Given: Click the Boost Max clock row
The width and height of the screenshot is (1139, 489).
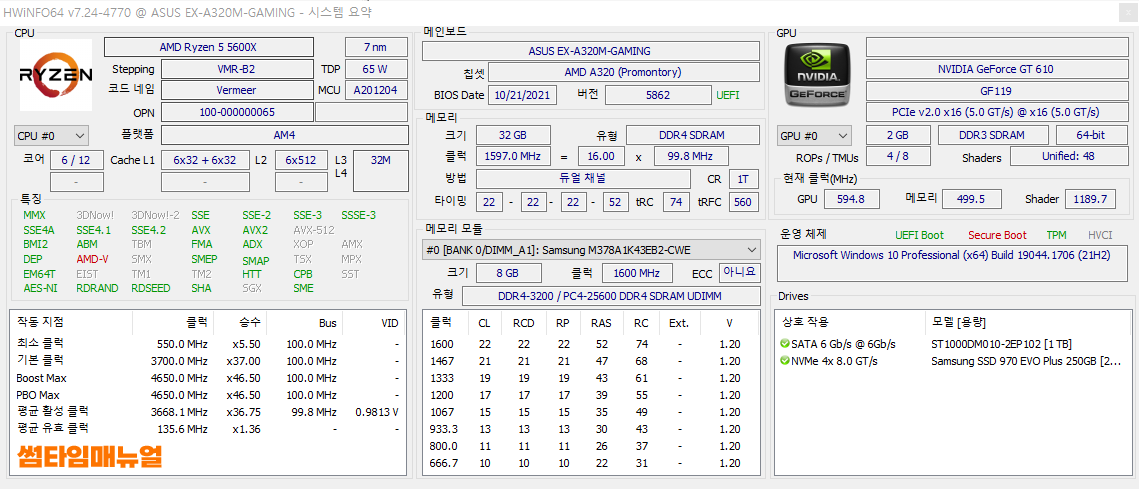Looking at the screenshot, I should (x=208, y=378).
